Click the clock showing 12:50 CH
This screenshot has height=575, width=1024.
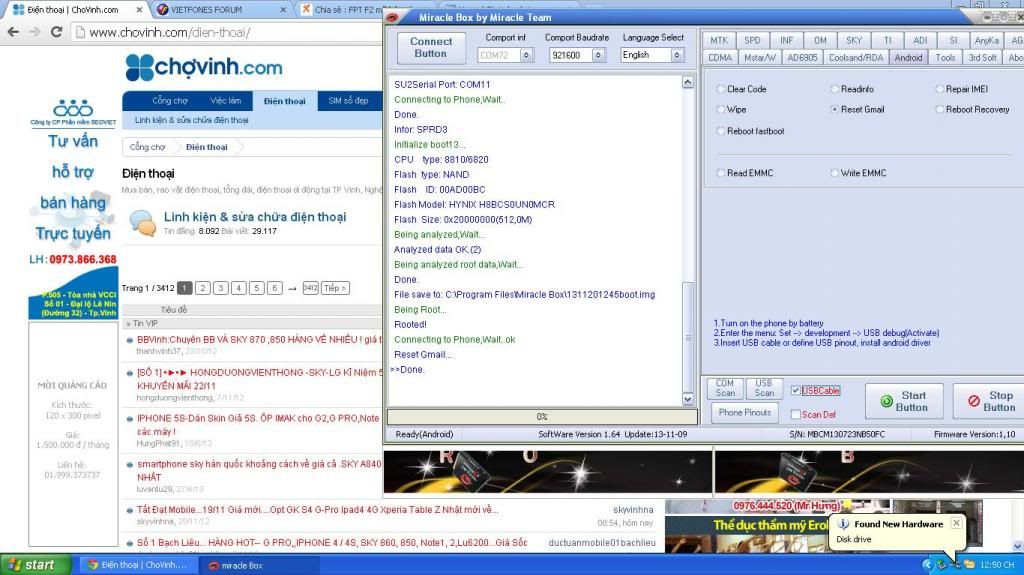click(x=997, y=565)
